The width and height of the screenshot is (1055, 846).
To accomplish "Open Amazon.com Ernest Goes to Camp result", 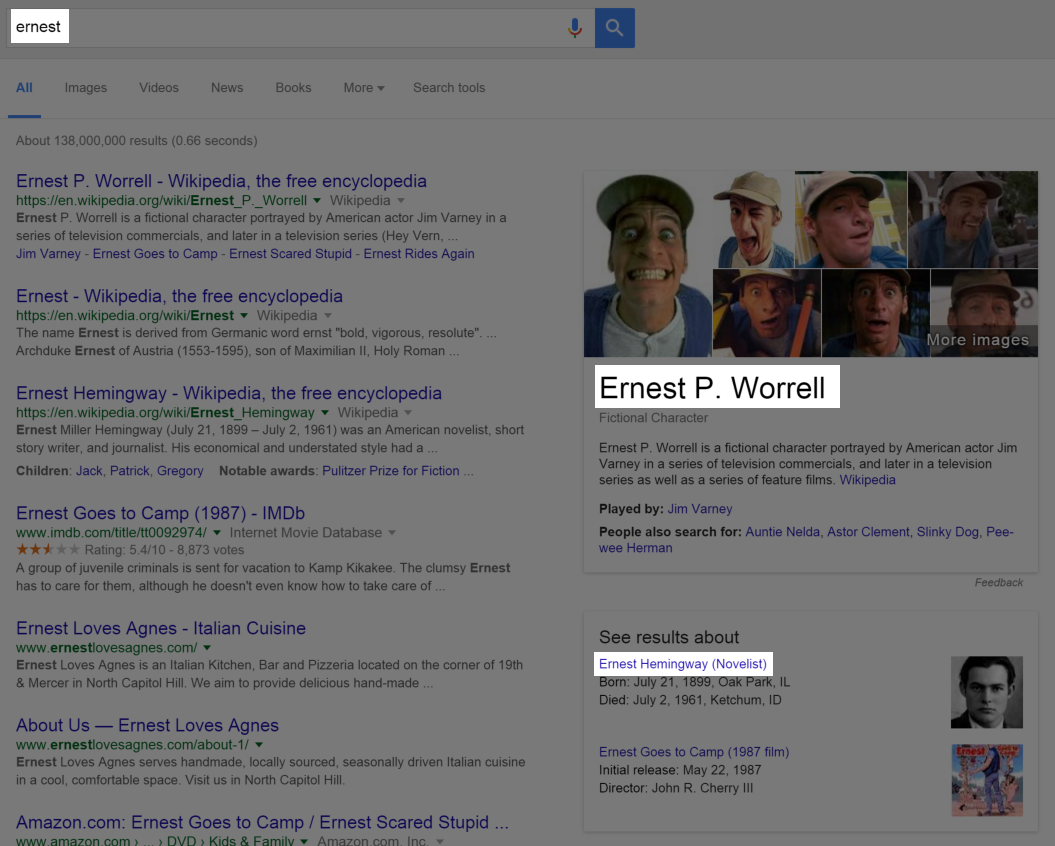I will (262, 822).
